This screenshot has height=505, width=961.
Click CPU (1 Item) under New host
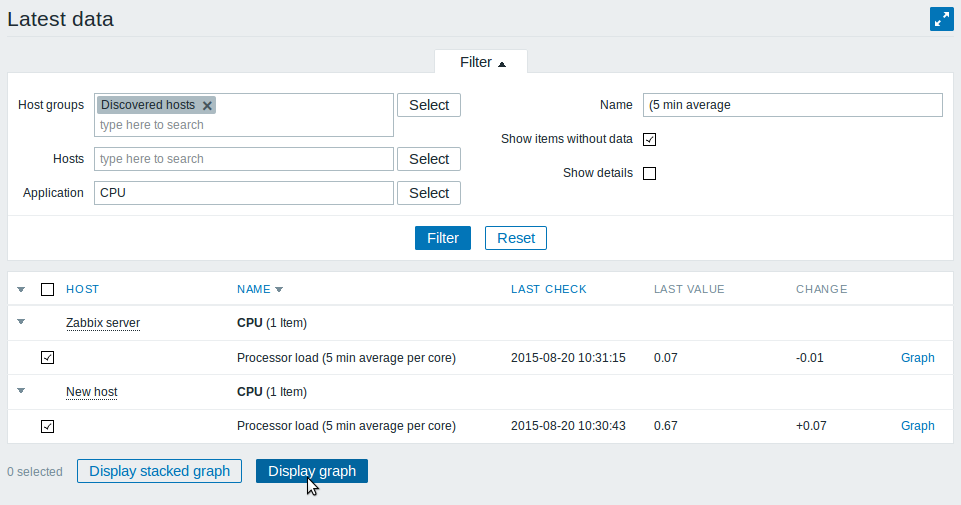(272, 392)
